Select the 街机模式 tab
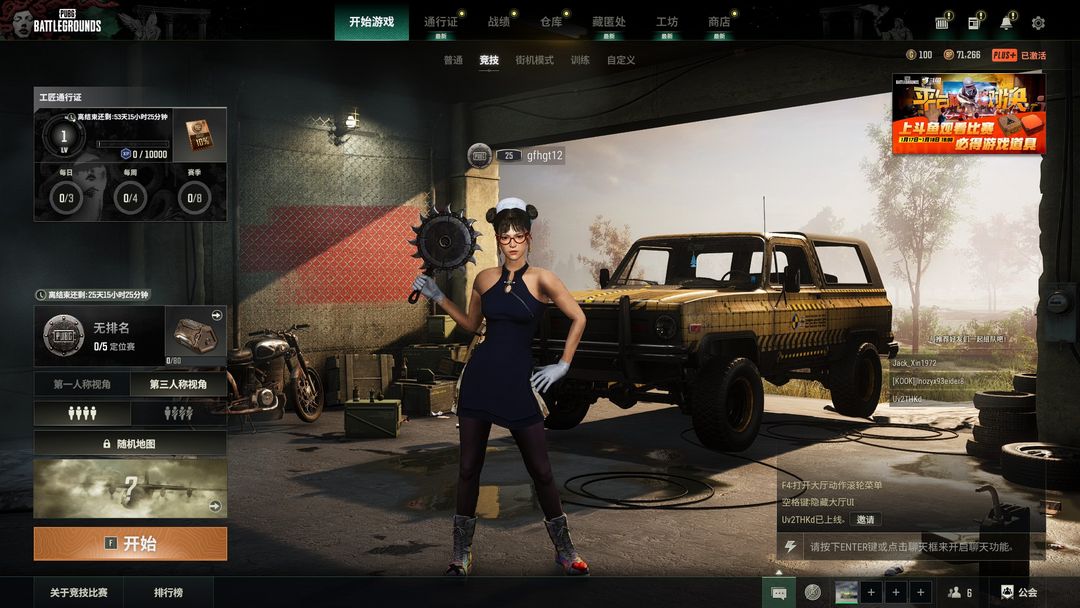 point(534,60)
